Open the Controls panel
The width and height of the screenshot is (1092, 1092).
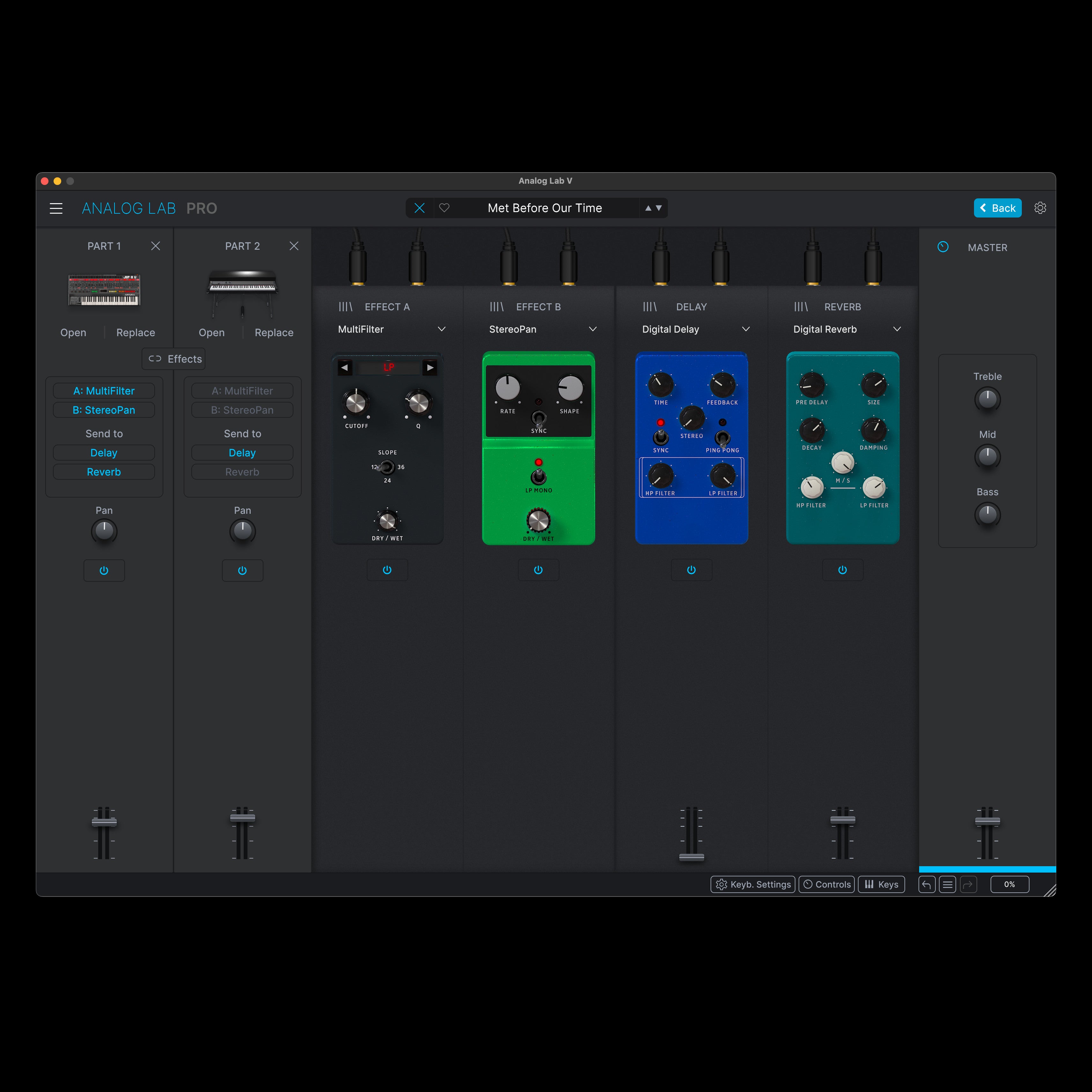pyautogui.click(x=826, y=885)
